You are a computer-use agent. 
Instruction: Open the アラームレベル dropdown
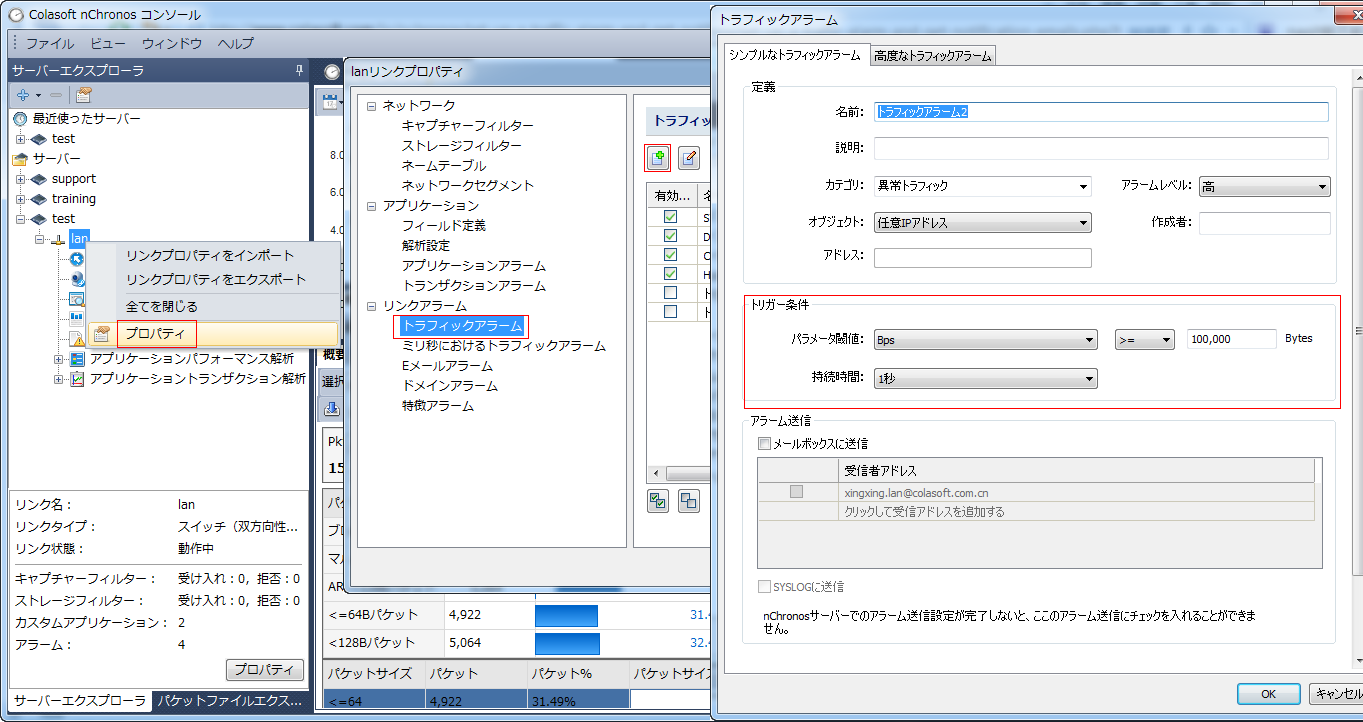pyautogui.click(x=1264, y=186)
